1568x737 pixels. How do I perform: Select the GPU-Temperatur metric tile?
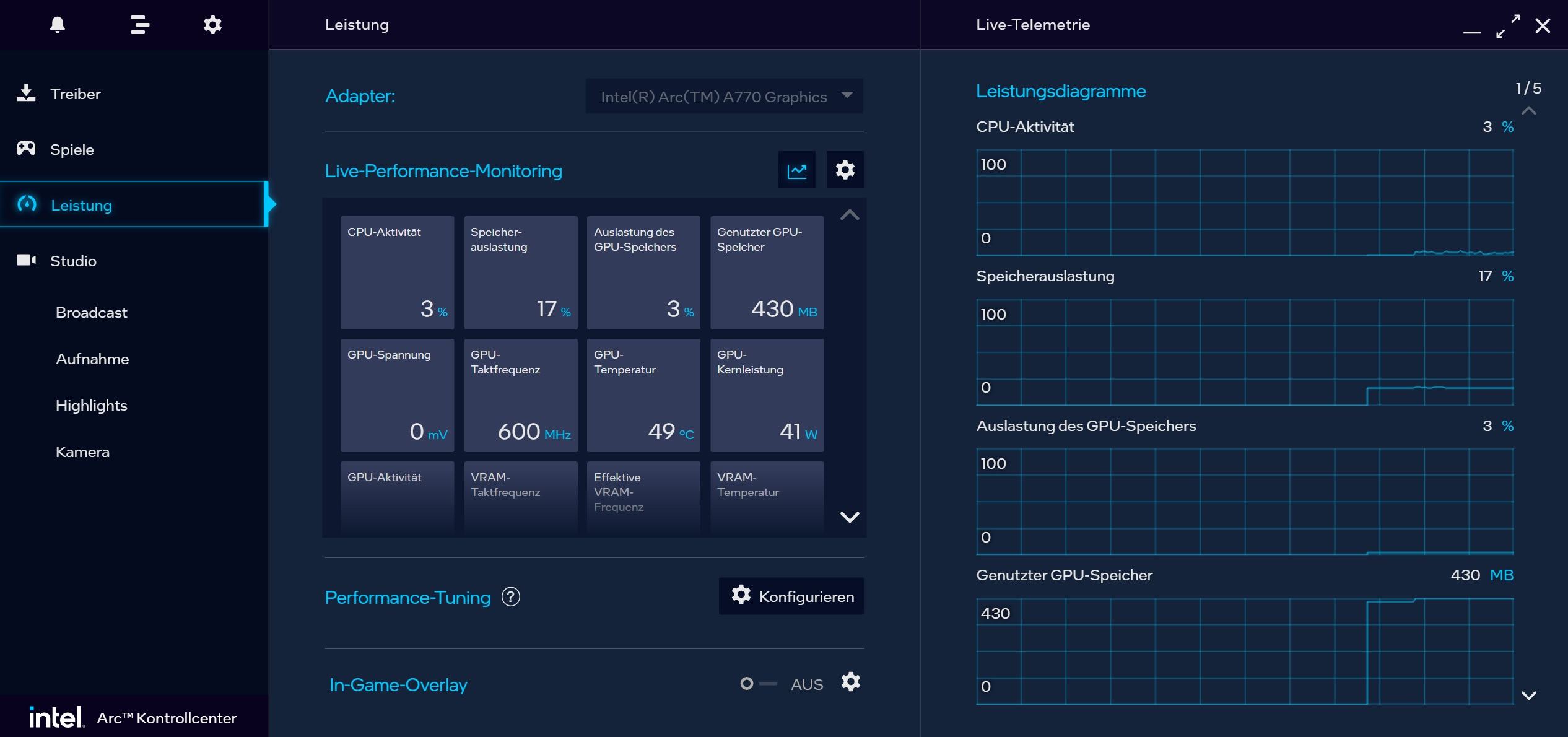643,395
